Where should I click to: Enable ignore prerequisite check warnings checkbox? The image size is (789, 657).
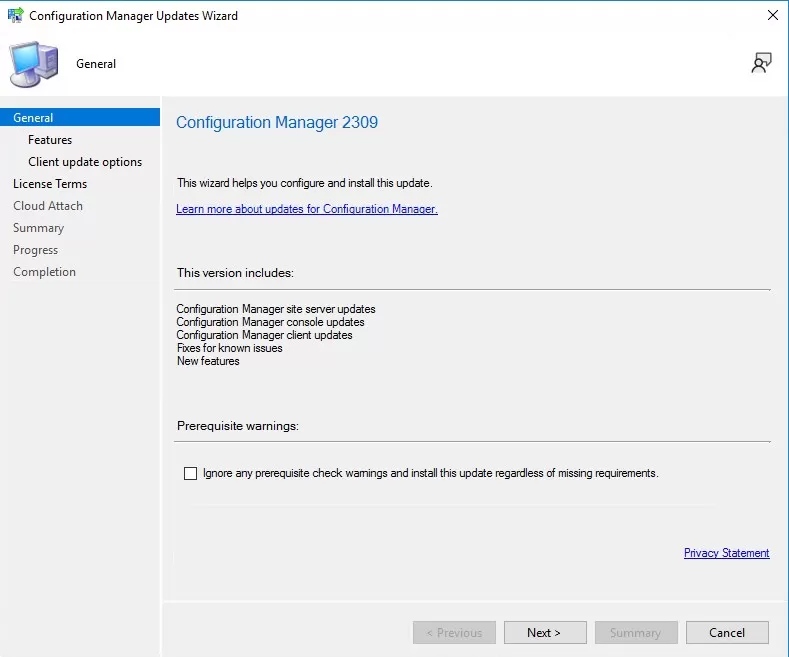(190, 473)
